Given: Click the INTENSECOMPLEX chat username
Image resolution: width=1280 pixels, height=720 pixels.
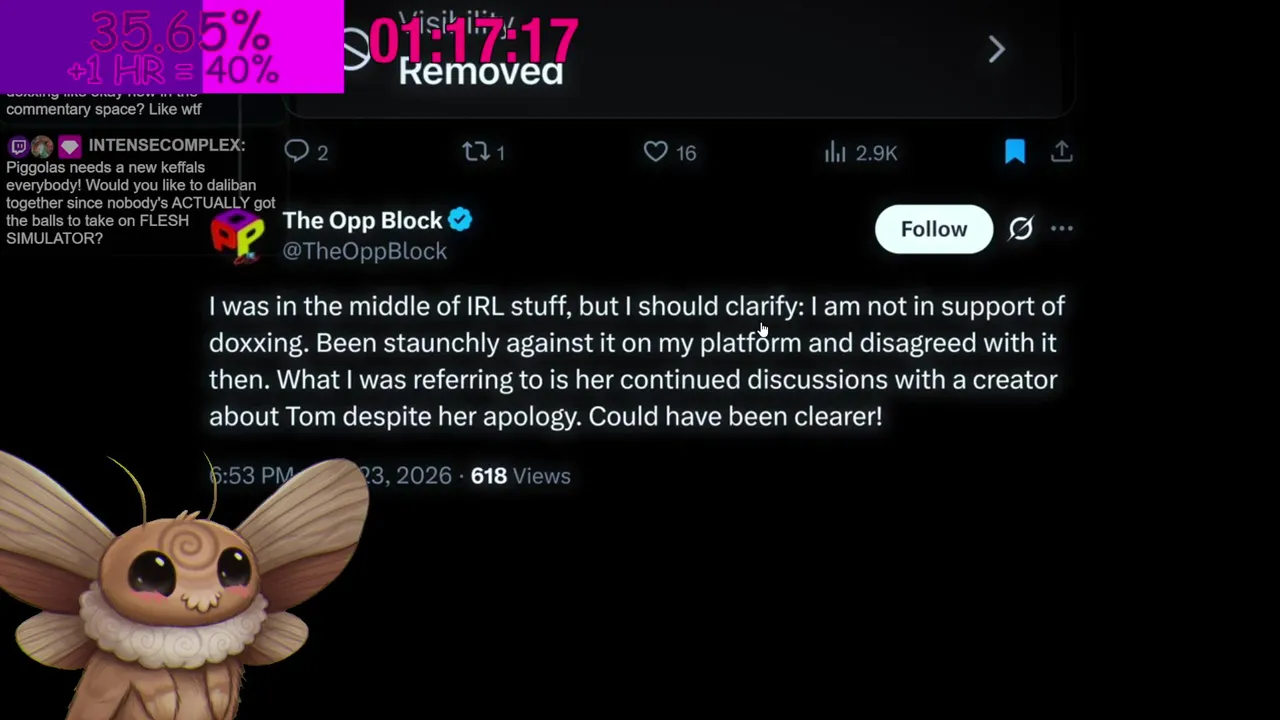Looking at the screenshot, I should [166, 146].
